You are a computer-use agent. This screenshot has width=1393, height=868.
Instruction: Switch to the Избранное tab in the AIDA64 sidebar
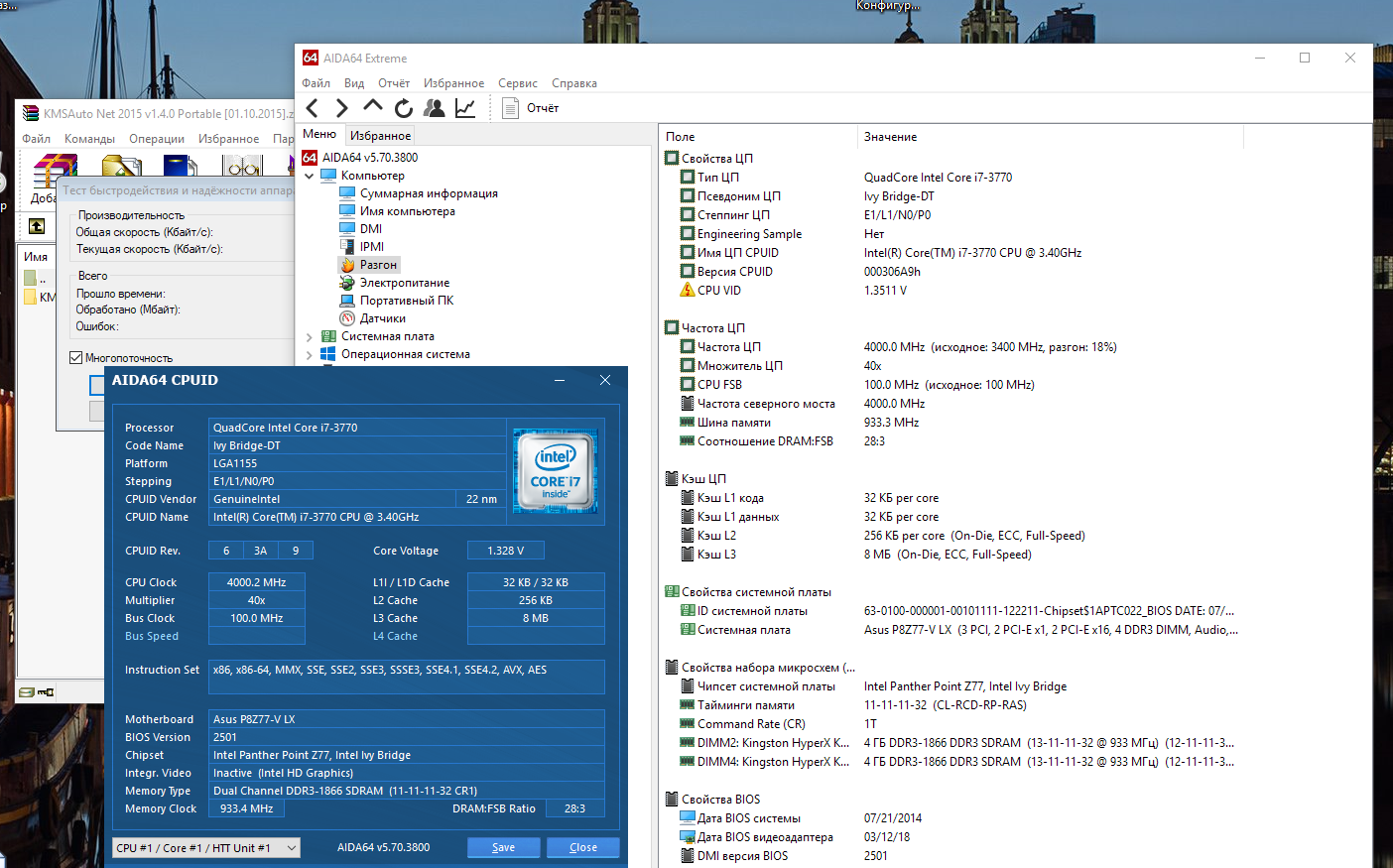pyautogui.click(x=380, y=135)
